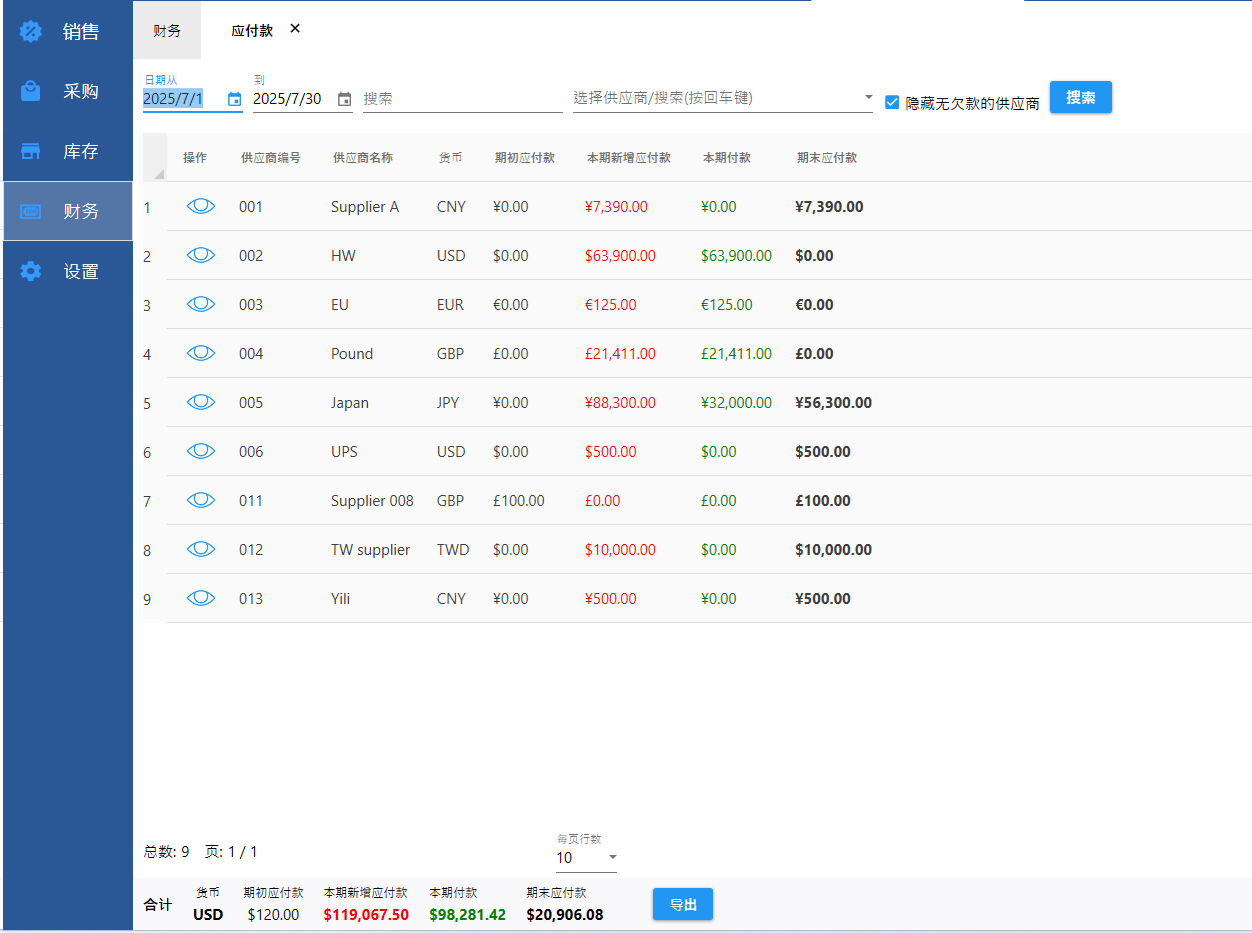Select the 财务 sidebar menu item
The width and height of the screenshot is (1252, 933).
(68, 211)
